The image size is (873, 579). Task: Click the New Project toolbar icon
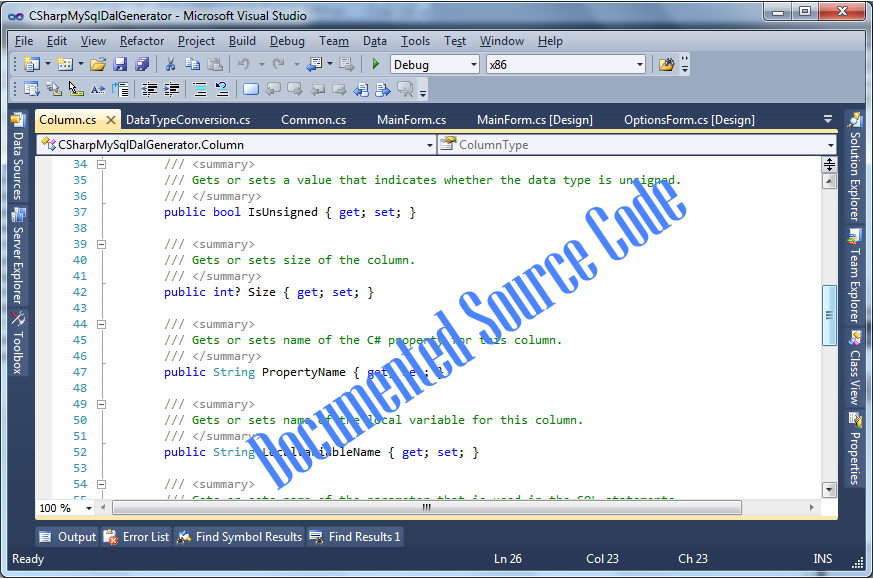click(32, 65)
